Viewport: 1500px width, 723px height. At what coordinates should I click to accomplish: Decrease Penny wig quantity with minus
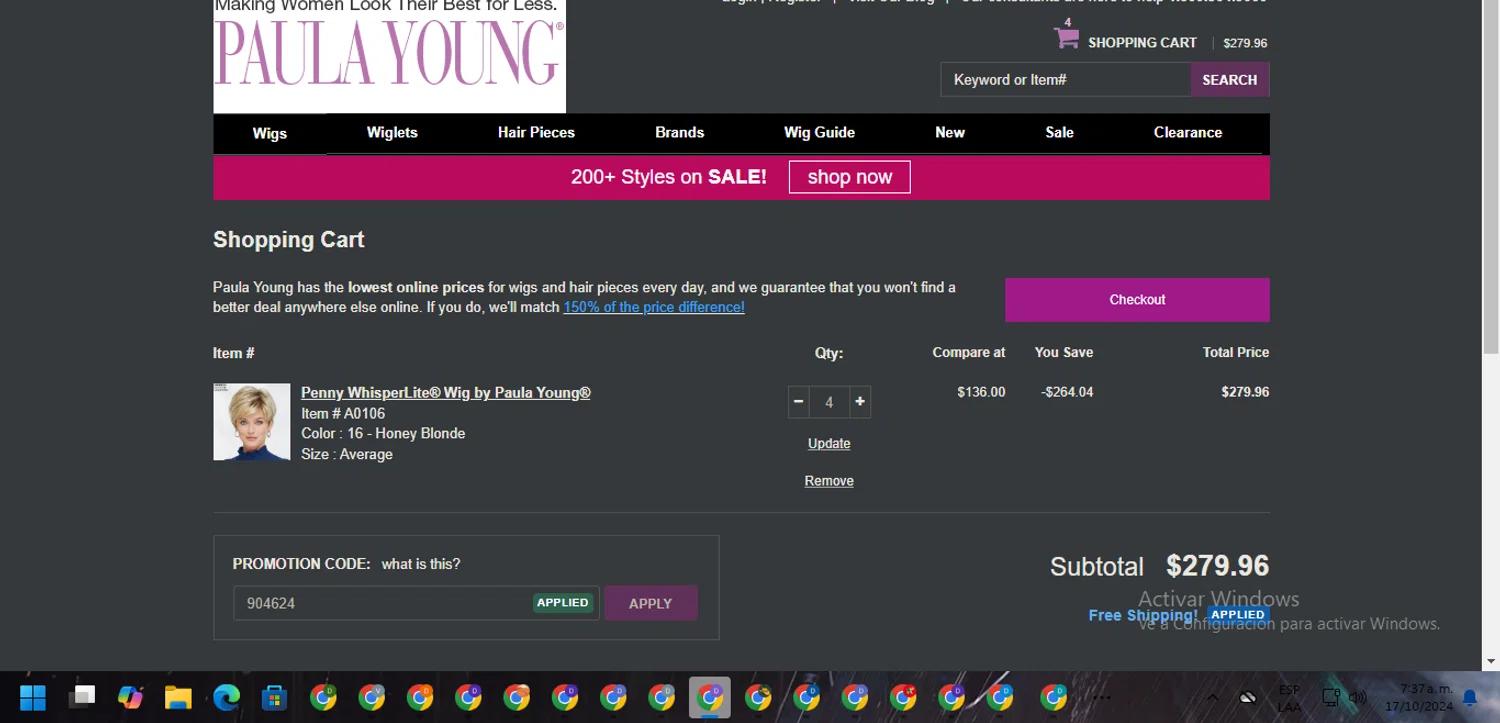798,402
